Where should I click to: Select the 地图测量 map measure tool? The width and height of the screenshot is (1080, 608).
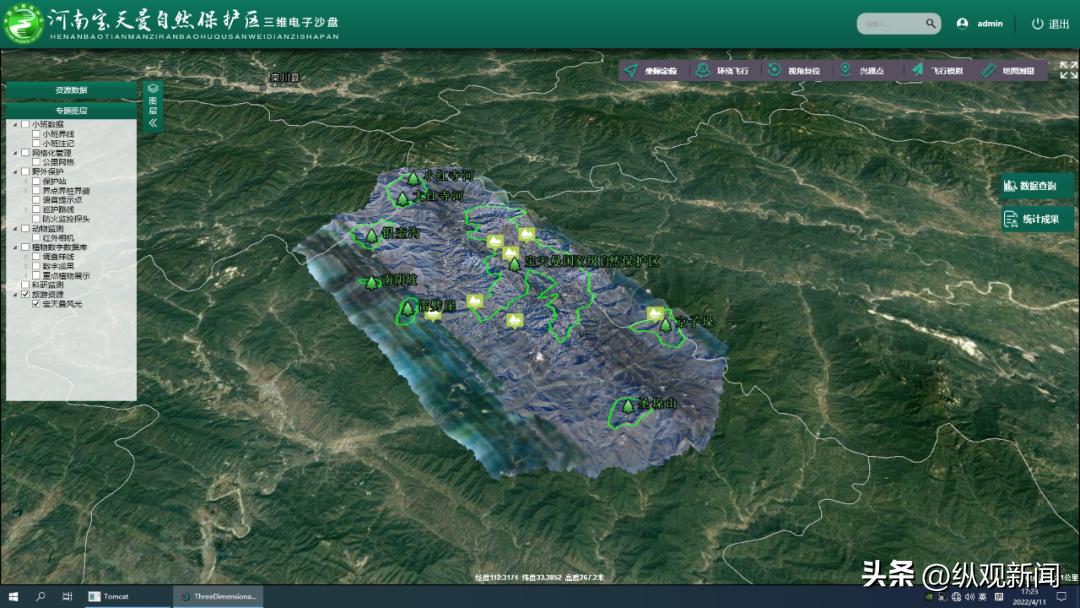tap(1010, 71)
